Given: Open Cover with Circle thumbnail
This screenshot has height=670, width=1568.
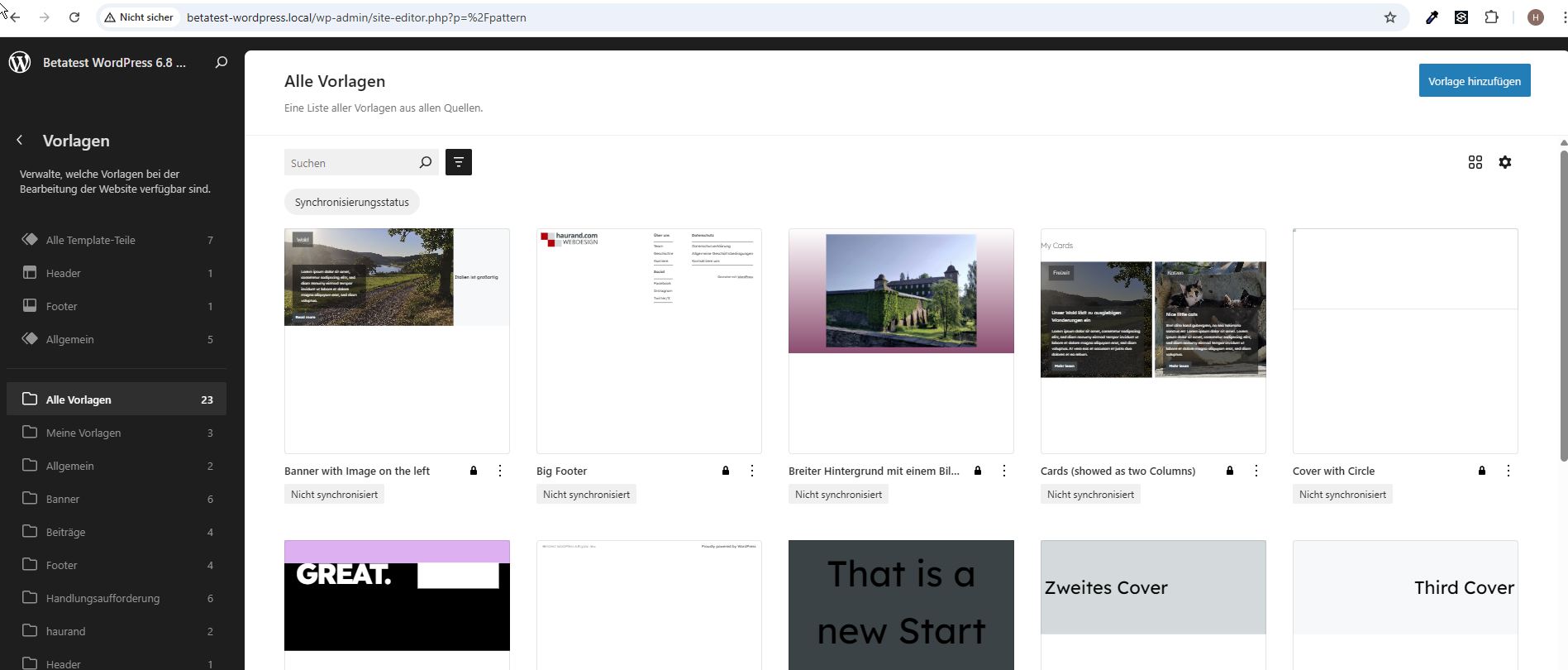Looking at the screenshot, I should [x=1405, y=341].
